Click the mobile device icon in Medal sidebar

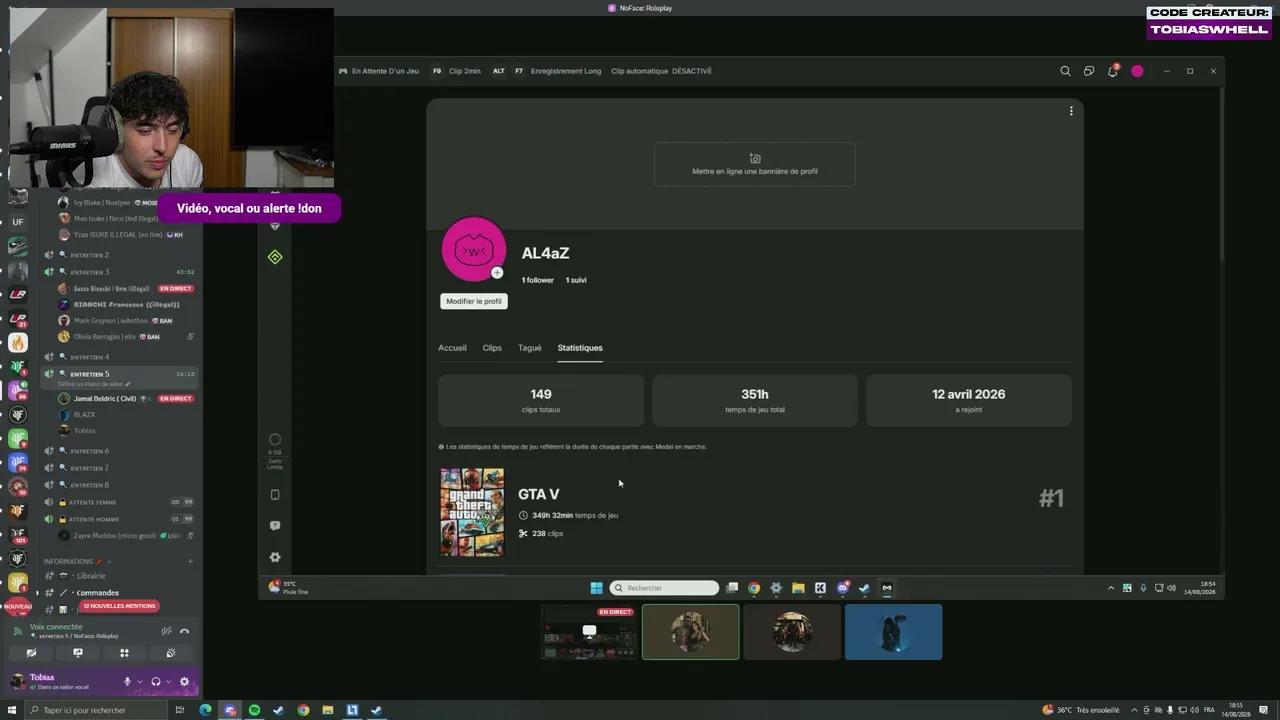point(275,494)
